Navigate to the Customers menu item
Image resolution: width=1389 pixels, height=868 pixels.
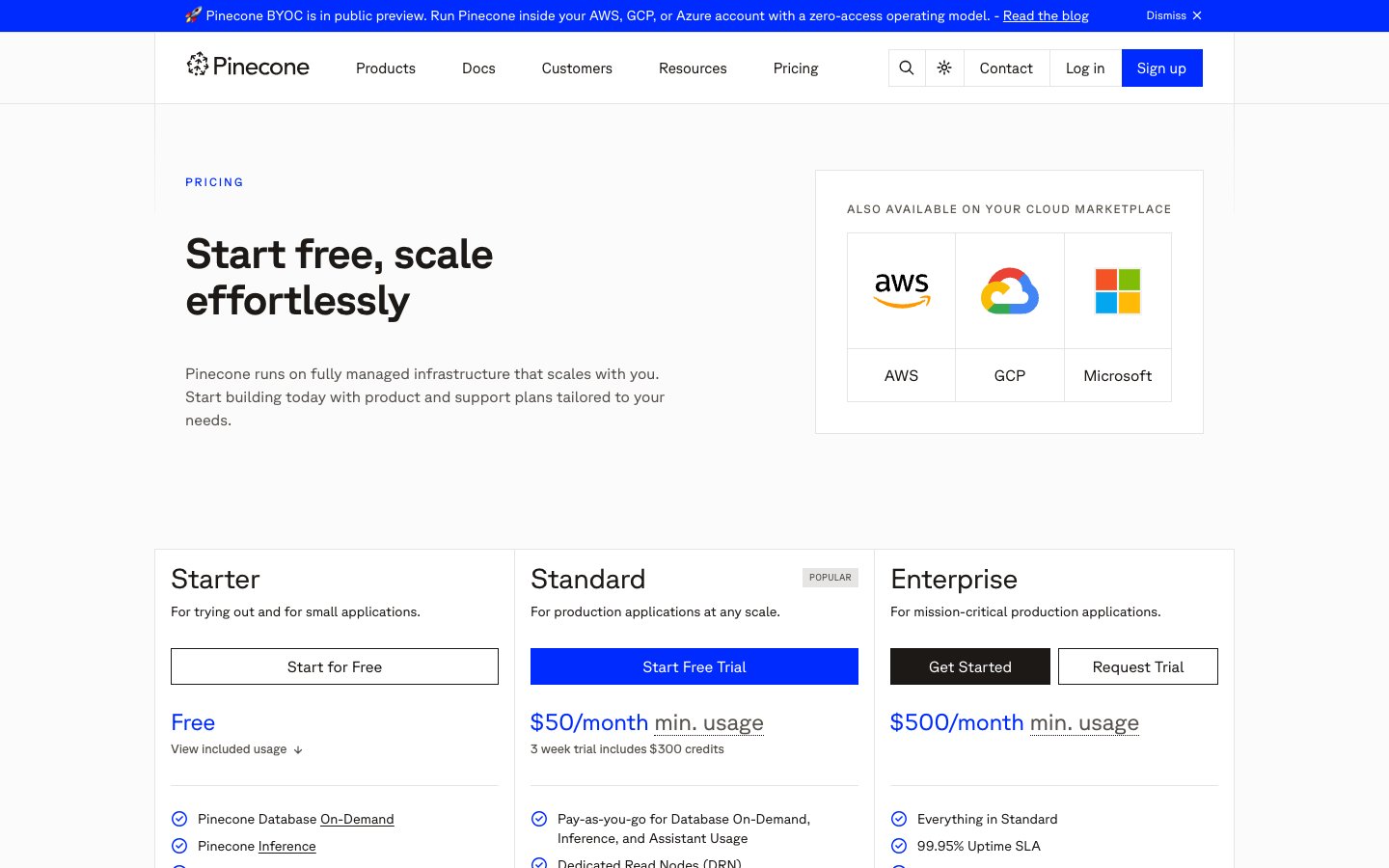tap(577, 68)
